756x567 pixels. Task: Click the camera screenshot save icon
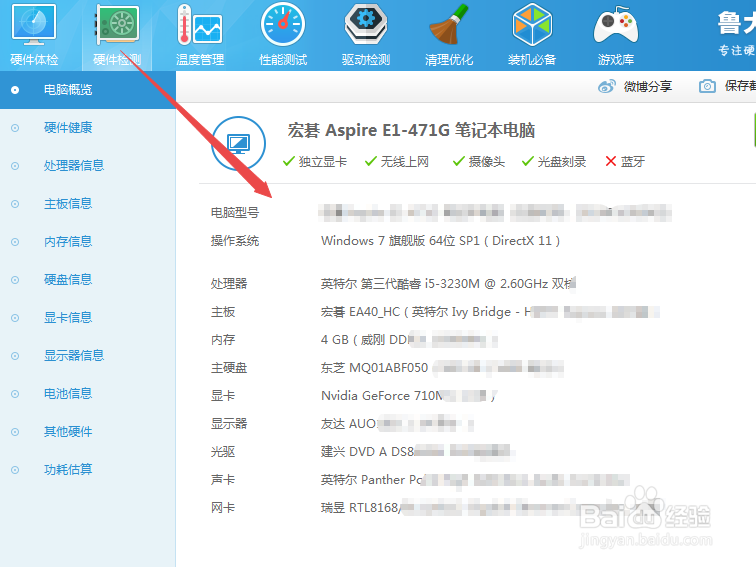coord(707,86)
